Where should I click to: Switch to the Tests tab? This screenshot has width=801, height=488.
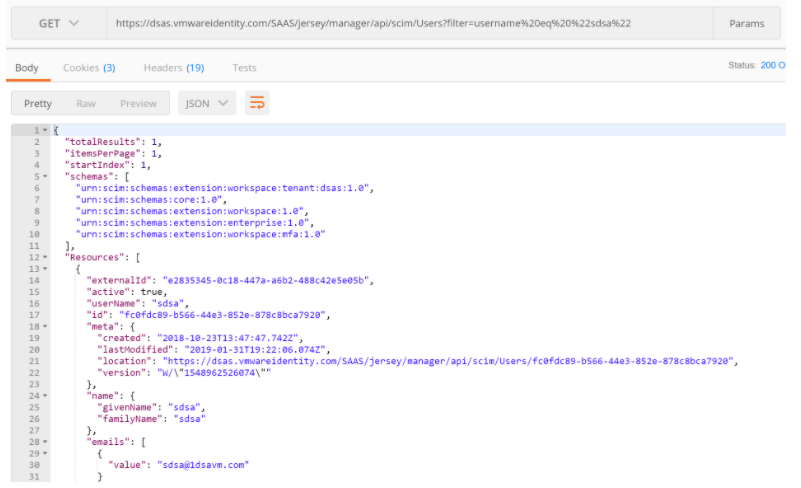pyautogui.click(x=244, y=68)
